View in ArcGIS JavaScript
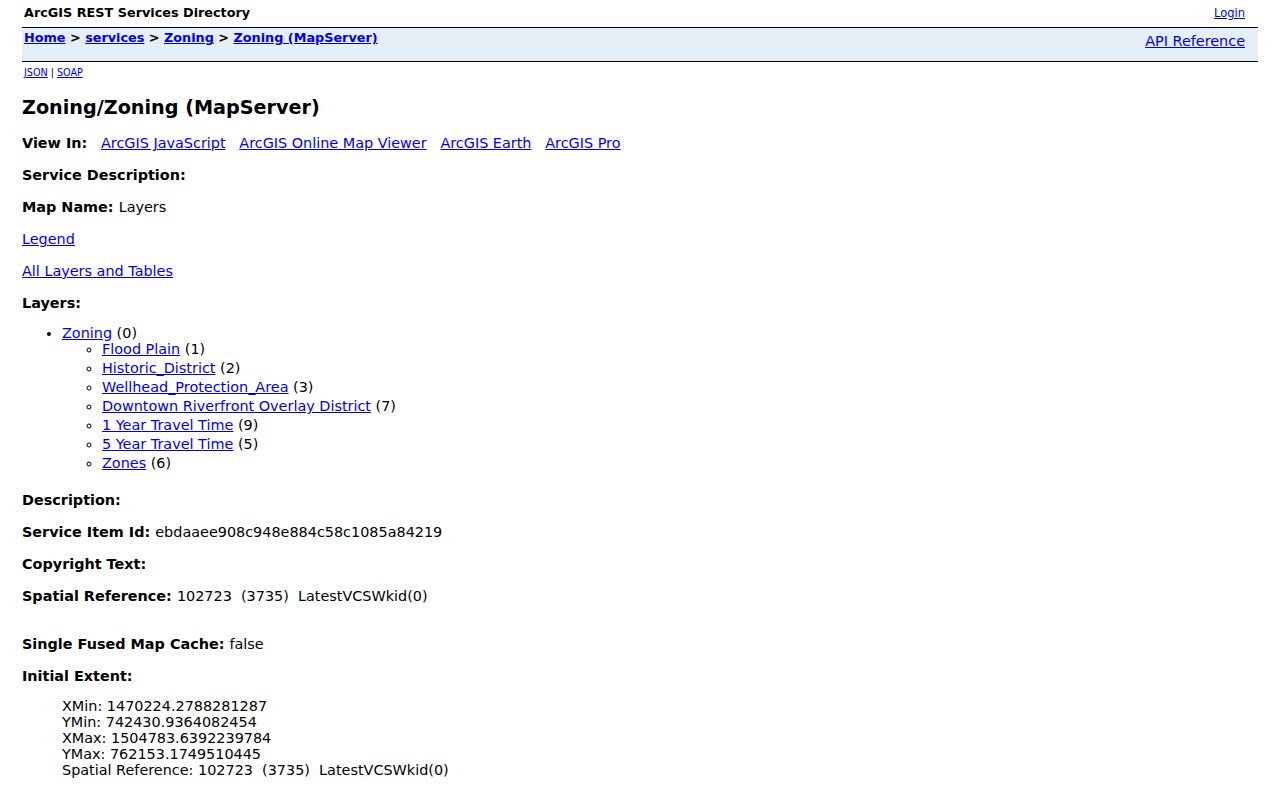The width and height of the screenshot is (1280, 800). 163,143
